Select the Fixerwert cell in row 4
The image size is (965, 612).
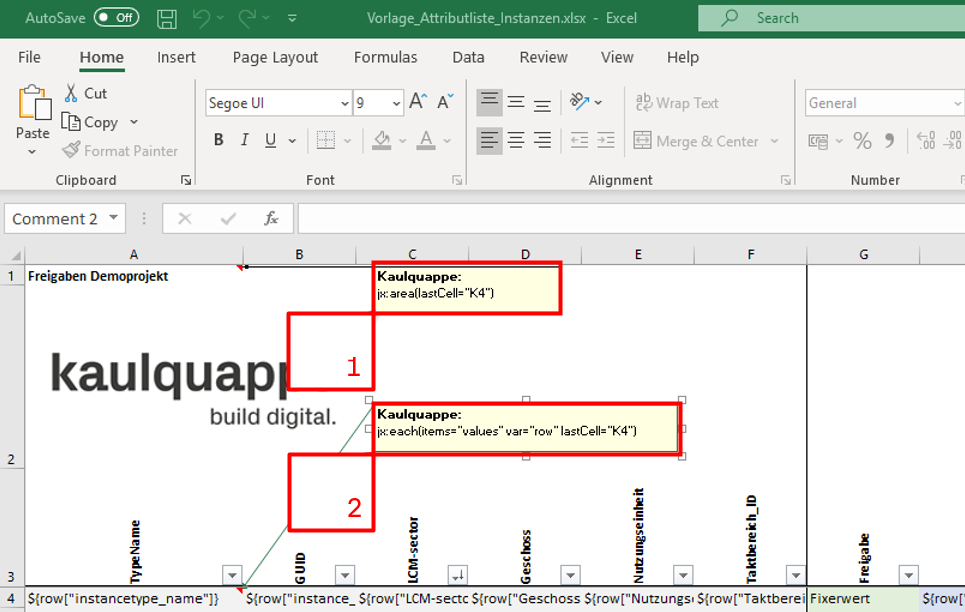tap(863, 598)
